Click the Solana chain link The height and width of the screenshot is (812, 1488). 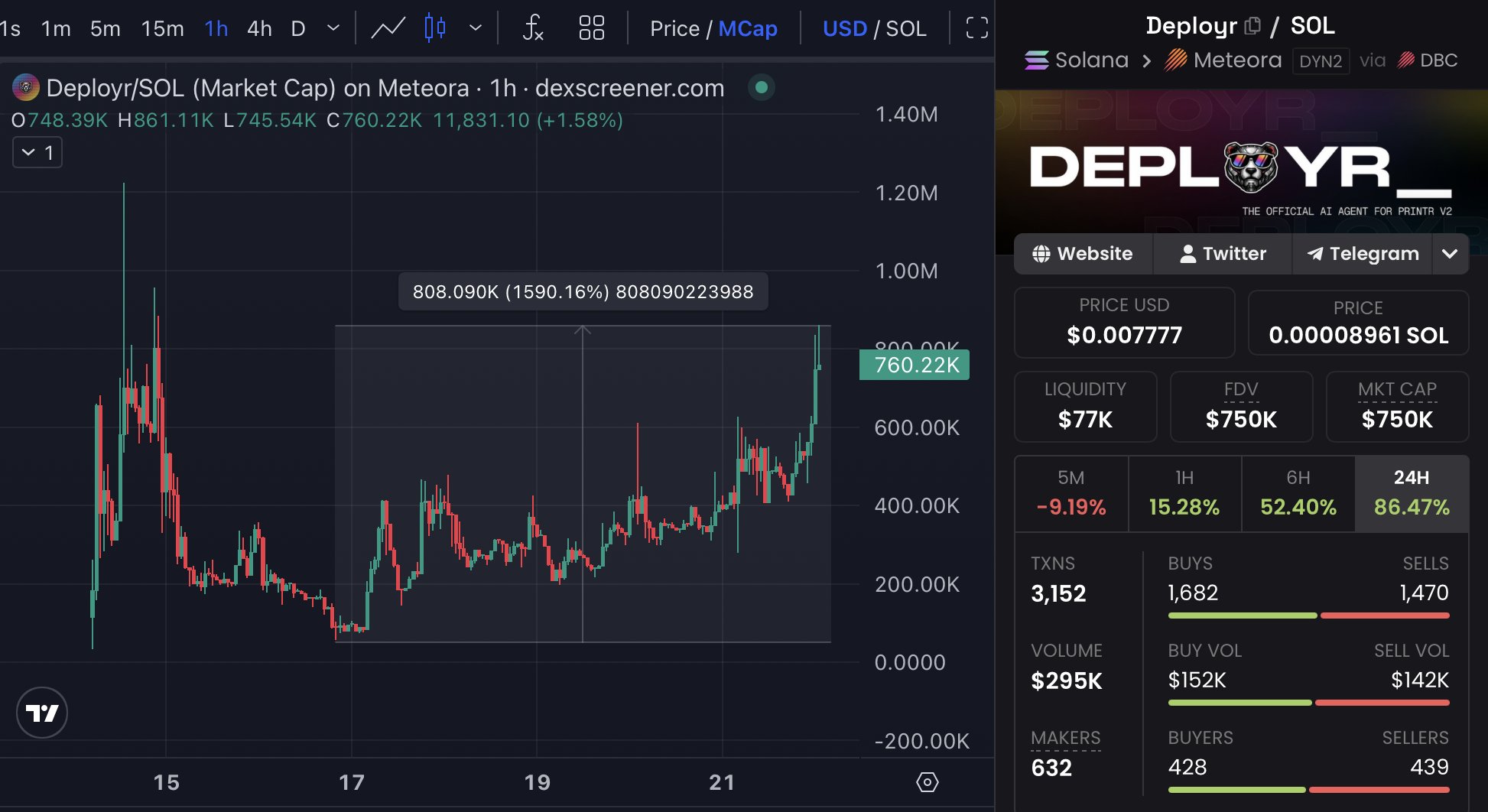click(x=1092, y=60)
